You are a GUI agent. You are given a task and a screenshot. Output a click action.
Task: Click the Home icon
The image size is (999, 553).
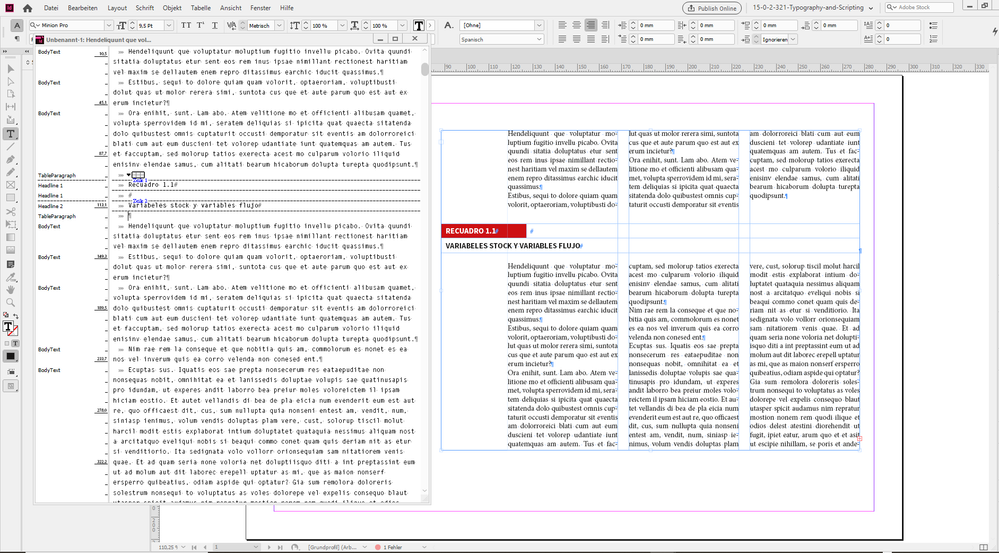point(28,7)
